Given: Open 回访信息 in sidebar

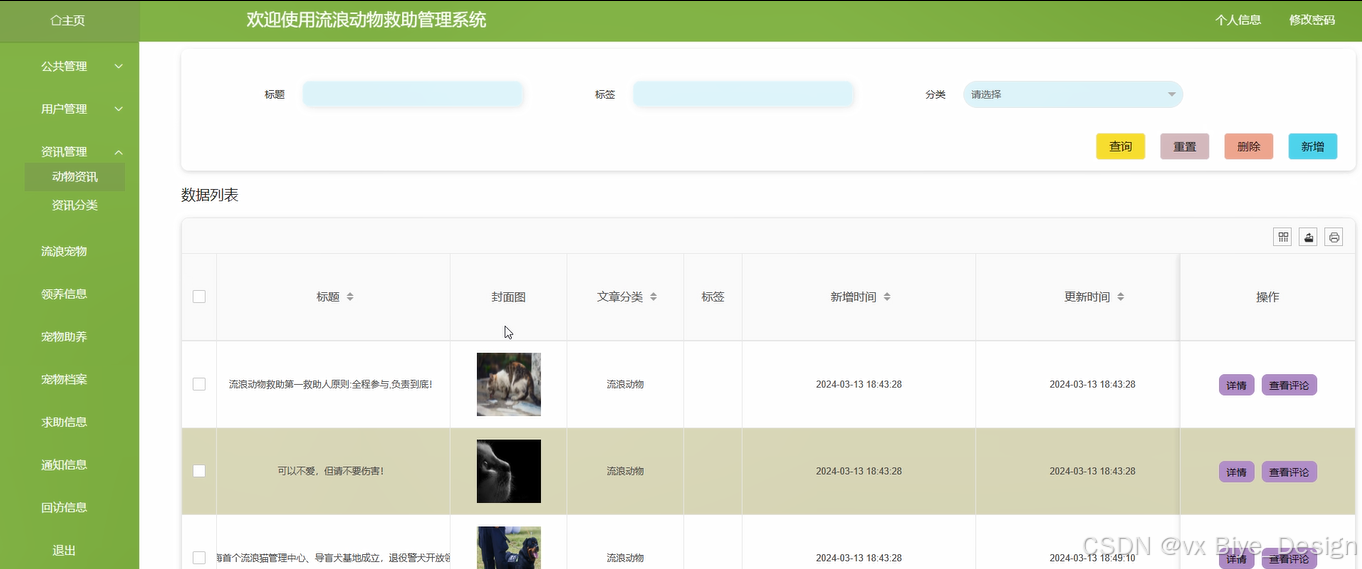Looking at the screenshot, I should point(64,507).
